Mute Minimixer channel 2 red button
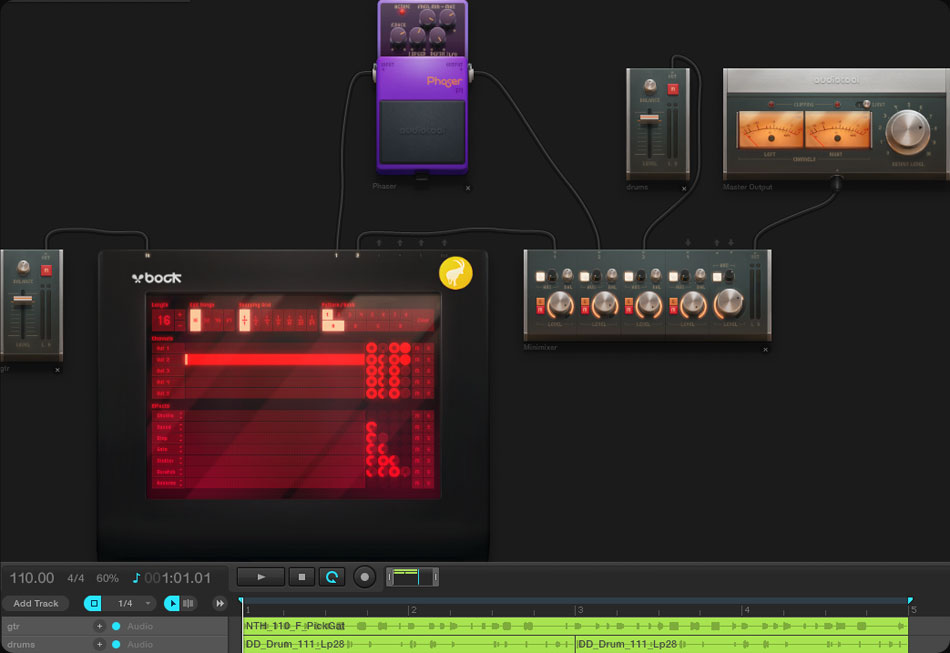Viewport: 950px width, 653px height. [x=585, y=310]
